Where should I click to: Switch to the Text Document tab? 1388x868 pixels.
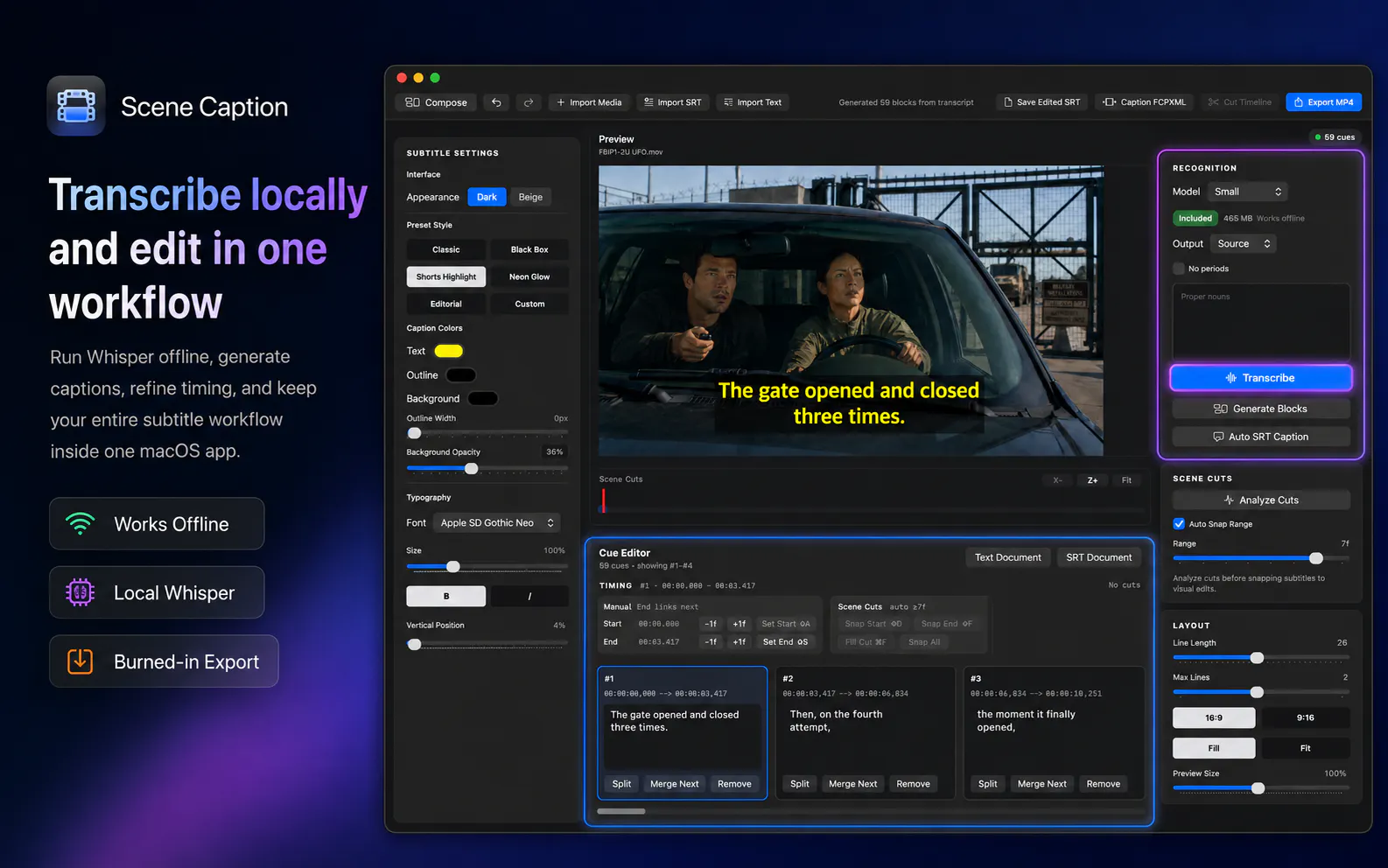[1008, 557]
